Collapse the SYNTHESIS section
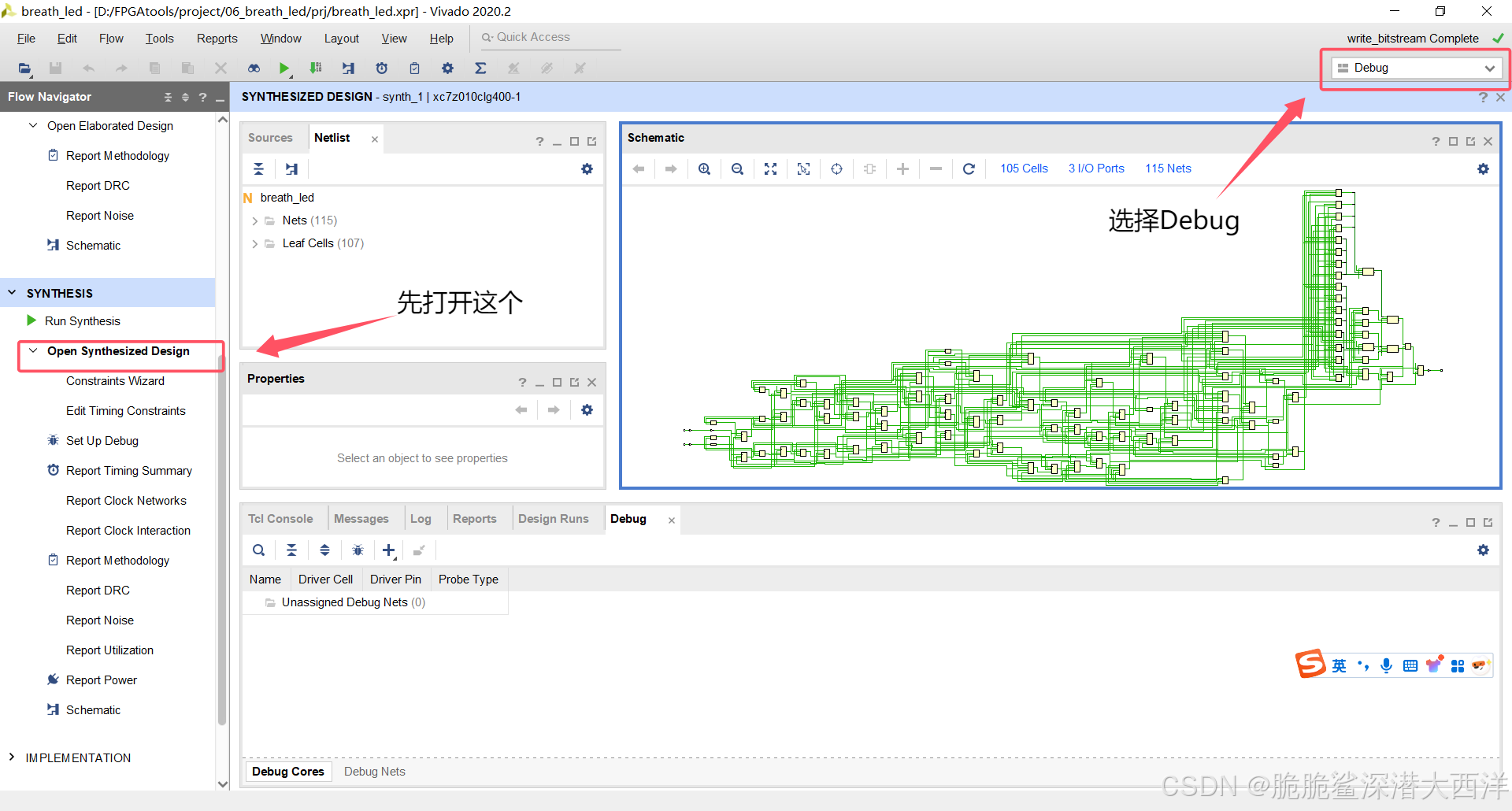The height and width of the screenshot is (811, 1512). pos(12,293)
